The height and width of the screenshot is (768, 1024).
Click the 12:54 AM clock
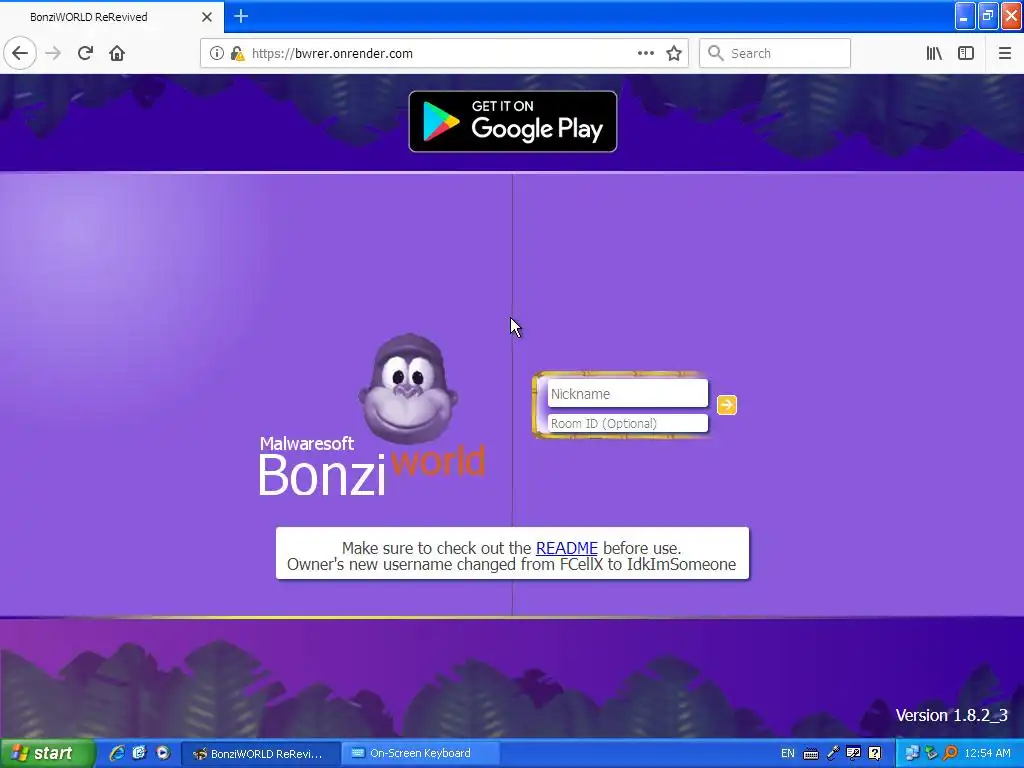(987, 754)
